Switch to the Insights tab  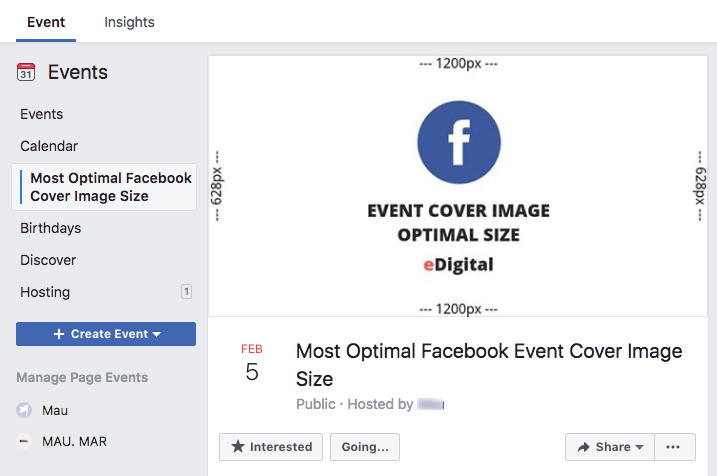129,22
